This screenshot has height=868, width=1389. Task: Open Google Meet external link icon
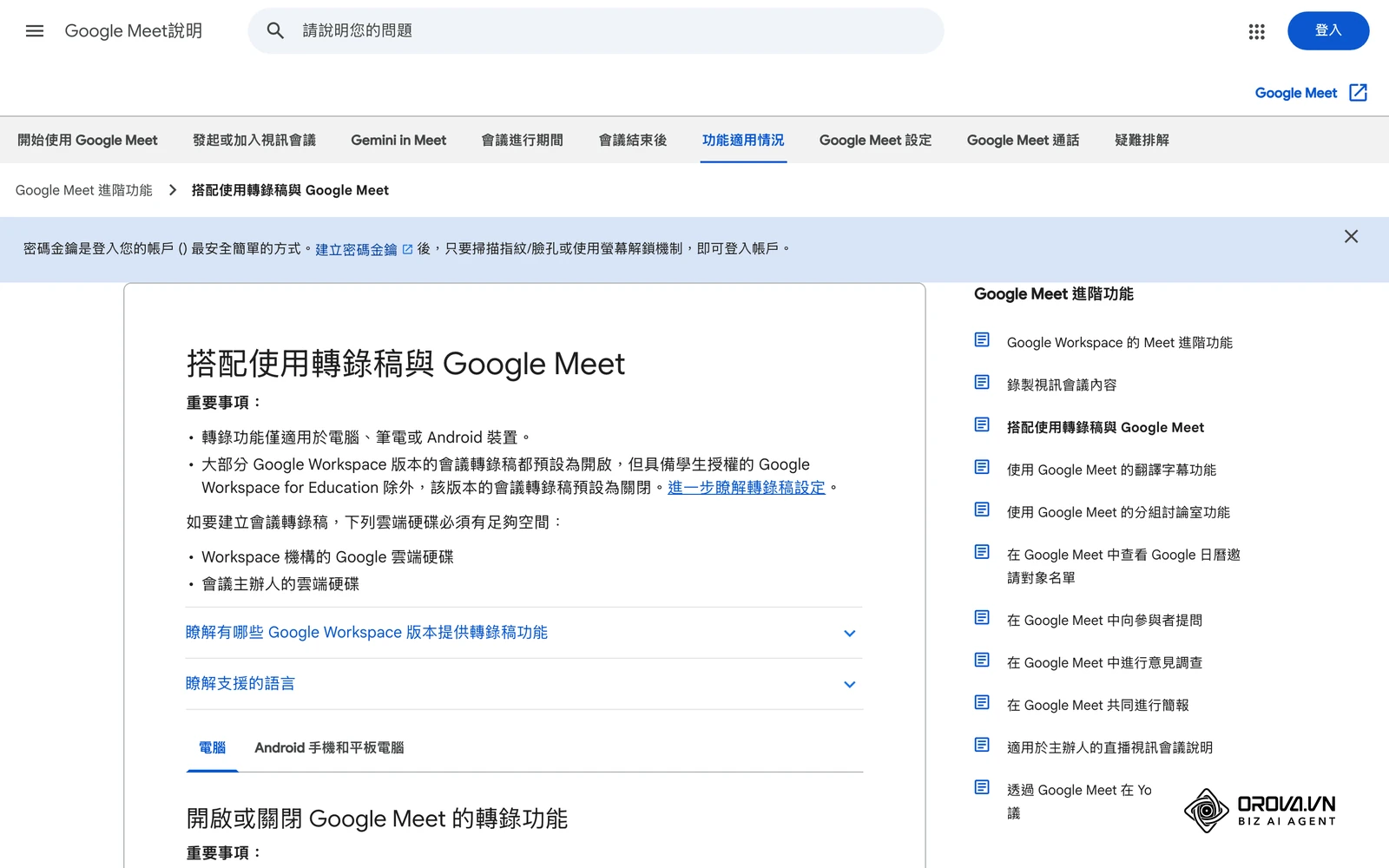click(1359, 93)
